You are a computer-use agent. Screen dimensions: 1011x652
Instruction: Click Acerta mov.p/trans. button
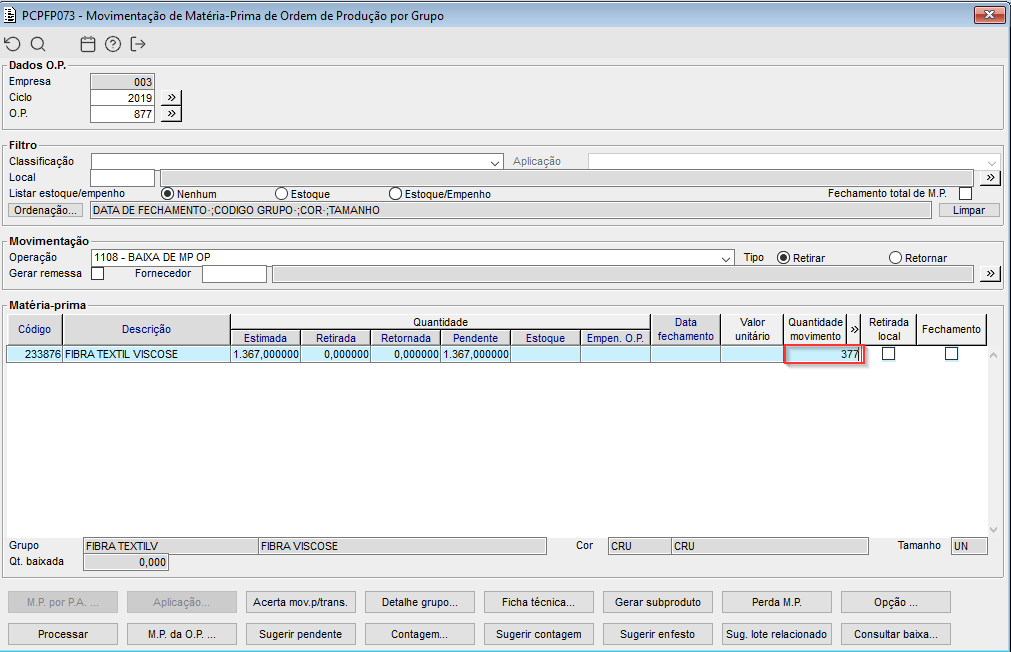(300, 602)
